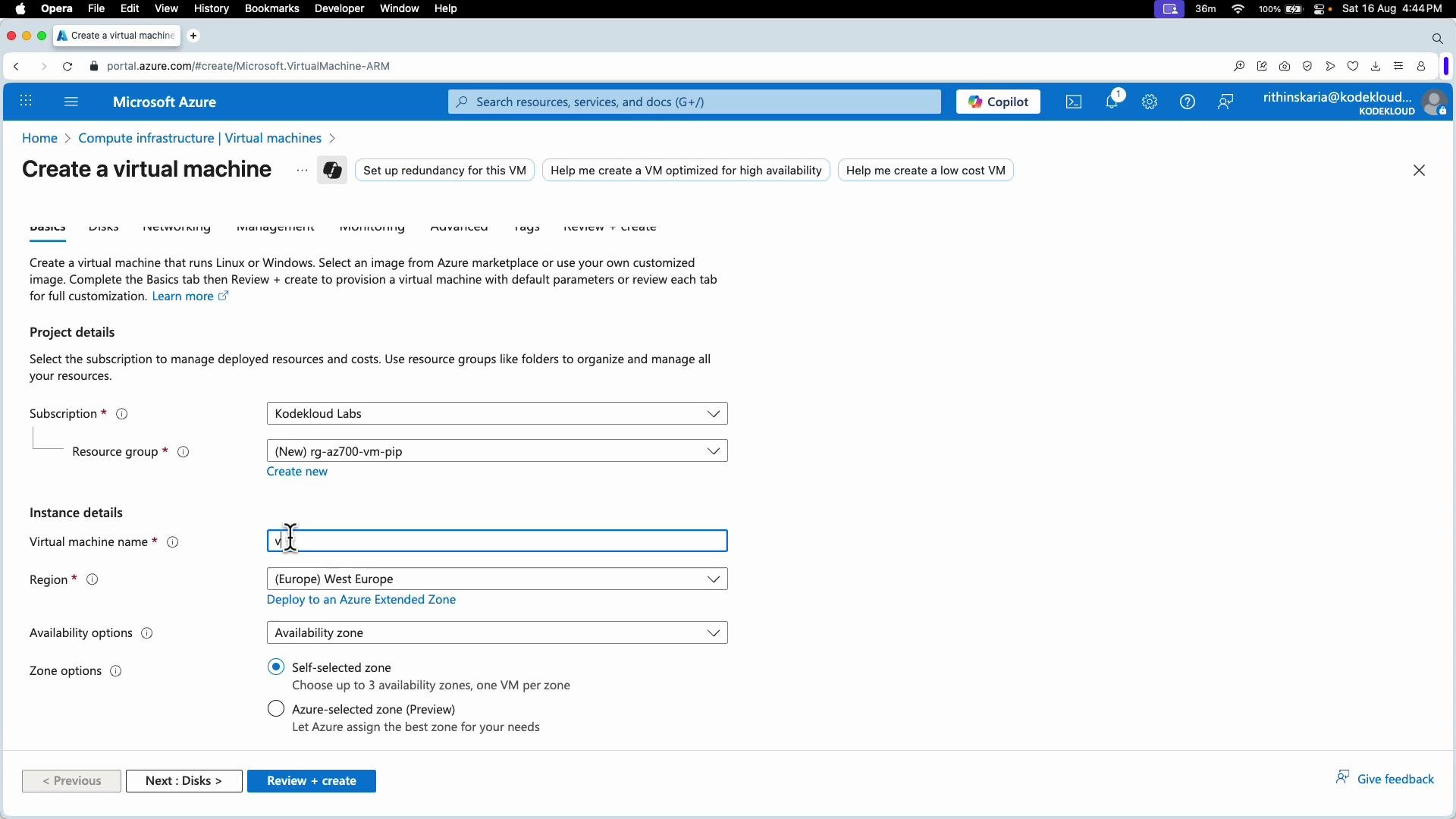Viewport: 1456px width, 819px height.
Task: Follow the Create new resource group link
Action: tap(297, 472)
